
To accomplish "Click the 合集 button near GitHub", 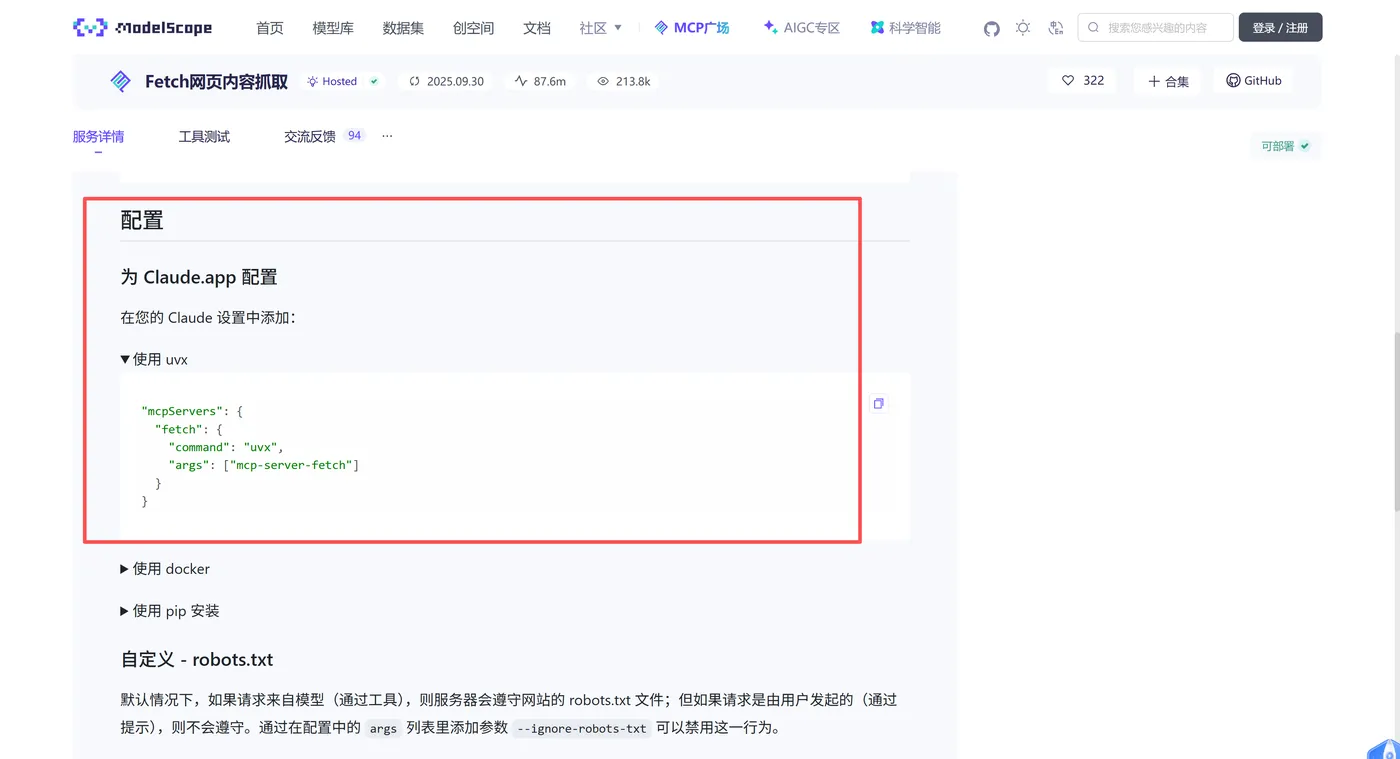I will (x=1168, y=80).
